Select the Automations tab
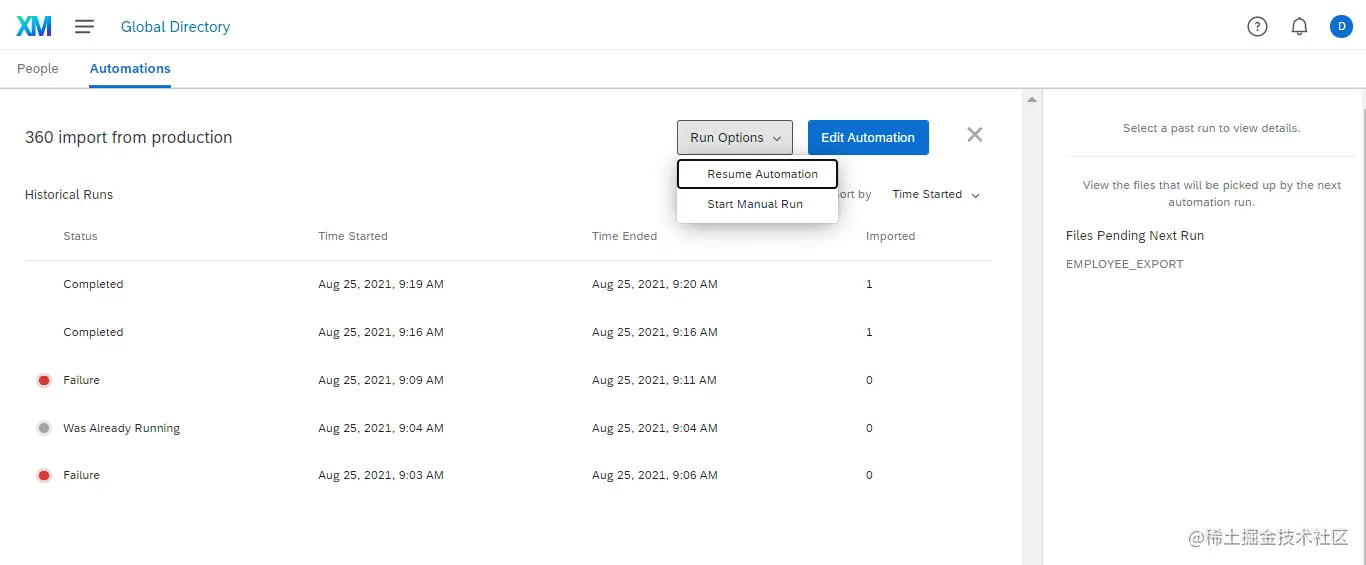Viewport: 1366px width, 565px height. coord(130,69)
